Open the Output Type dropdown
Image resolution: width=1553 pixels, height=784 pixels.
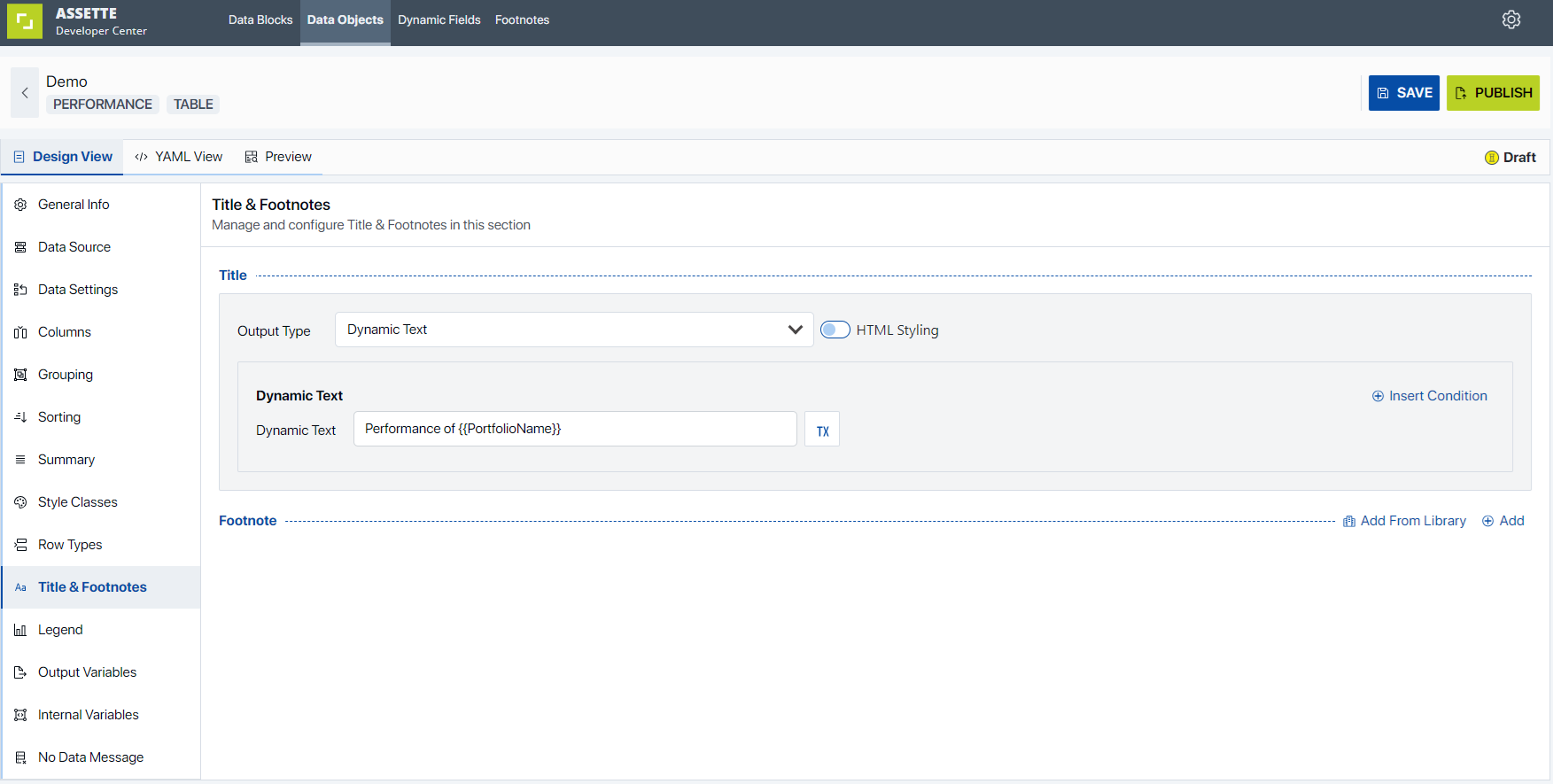574,330
